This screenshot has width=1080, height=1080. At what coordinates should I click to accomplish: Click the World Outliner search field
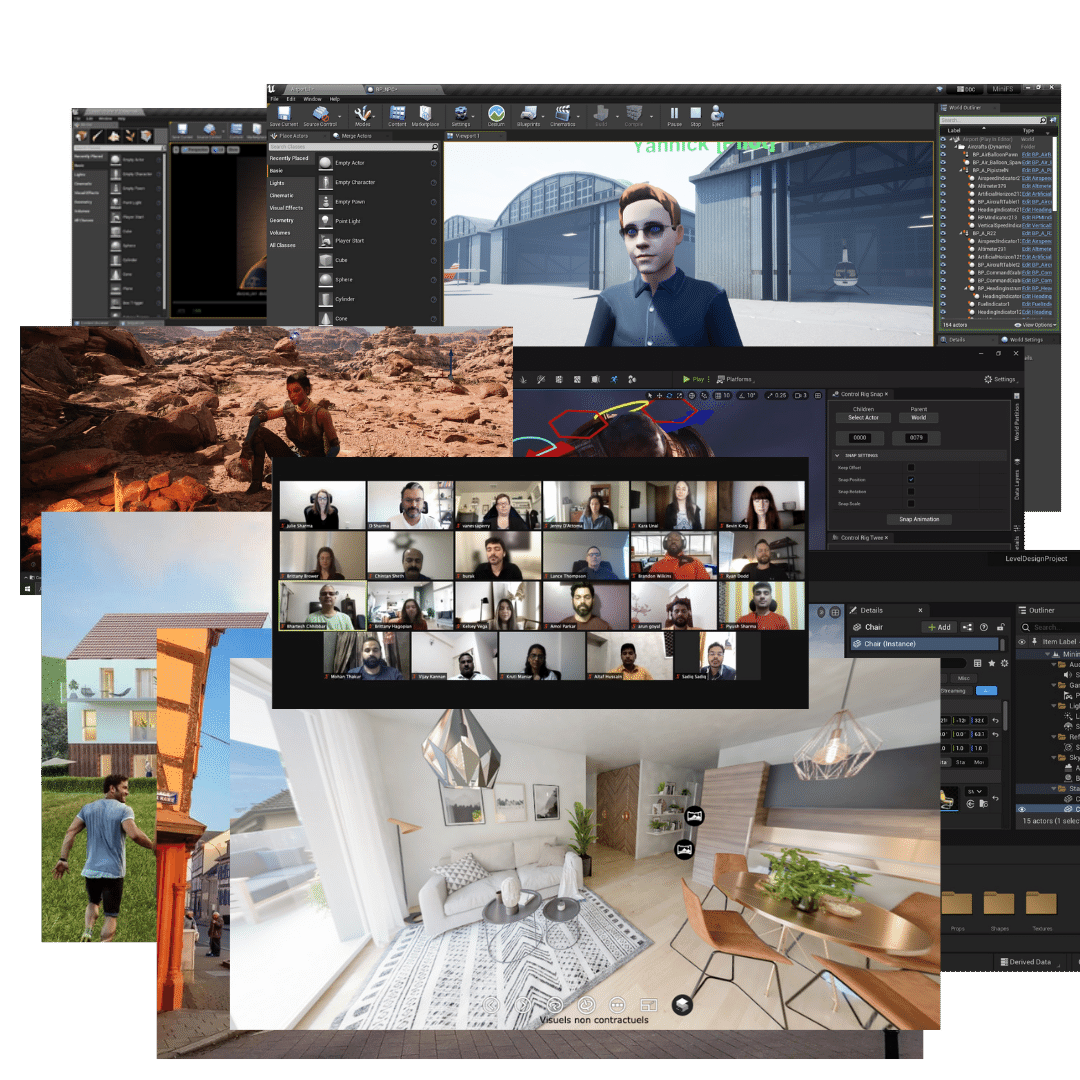pyautogui.click(x=993, y=121)
